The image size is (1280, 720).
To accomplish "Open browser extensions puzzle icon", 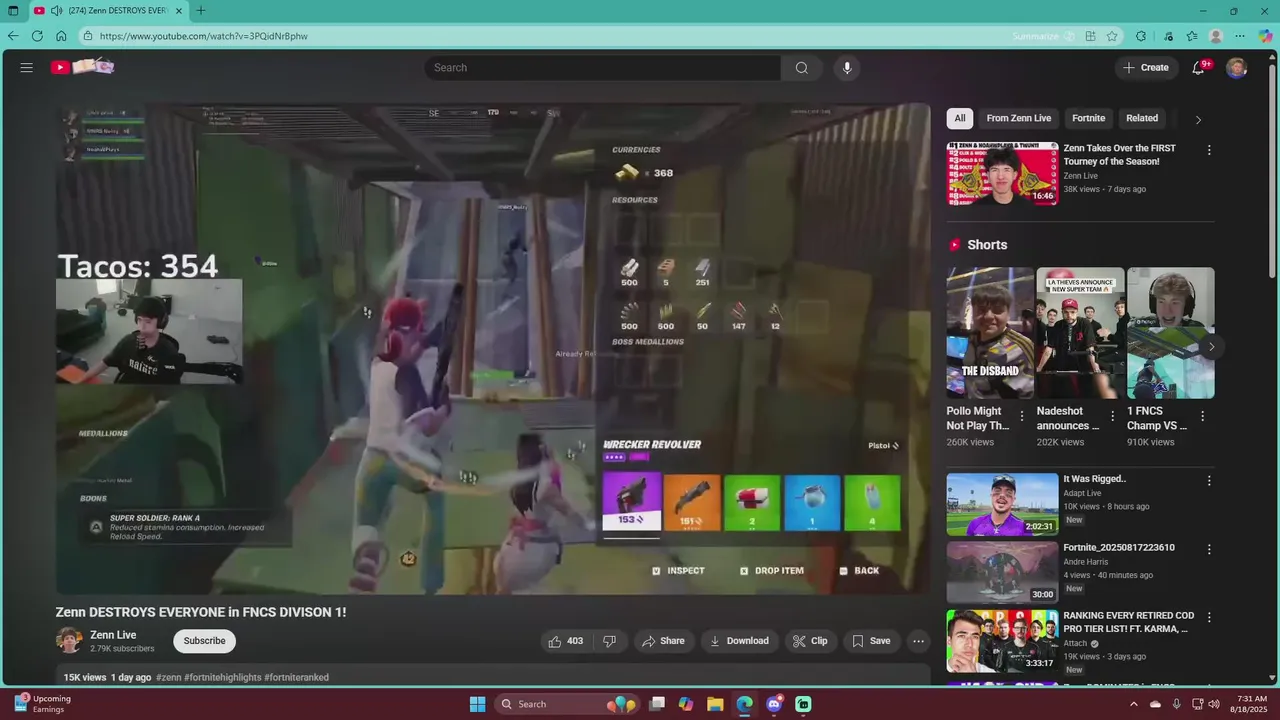I will [x=1141, y=36].
